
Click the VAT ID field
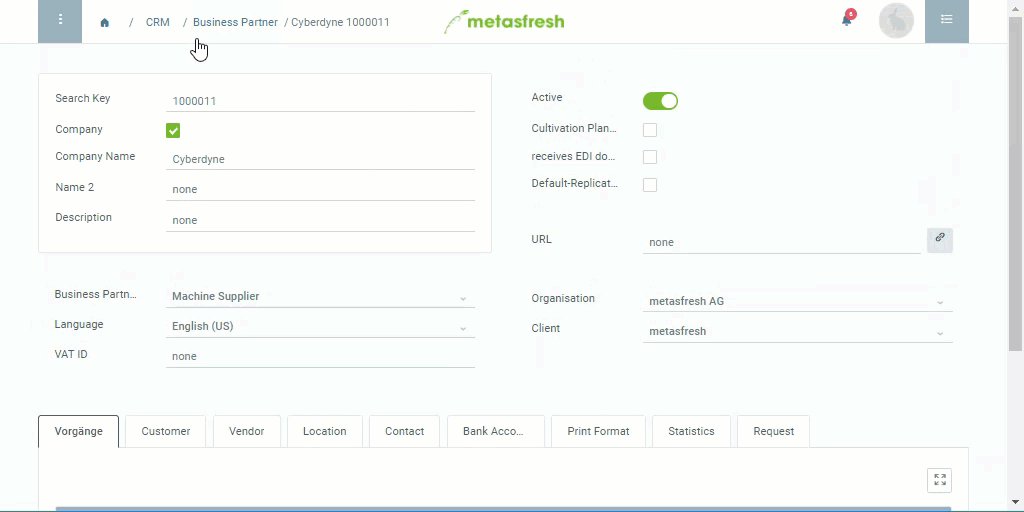(x=320, y=357)
